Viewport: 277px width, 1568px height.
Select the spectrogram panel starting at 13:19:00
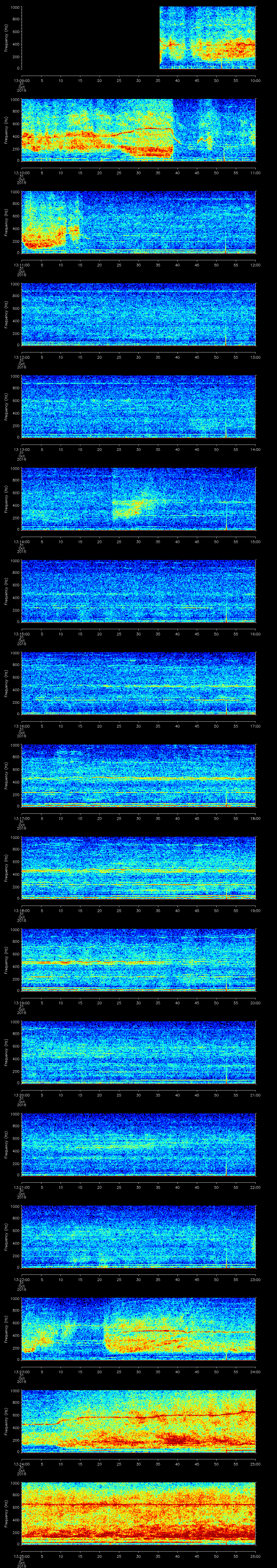pyautogui.click(x=139, y=960)
